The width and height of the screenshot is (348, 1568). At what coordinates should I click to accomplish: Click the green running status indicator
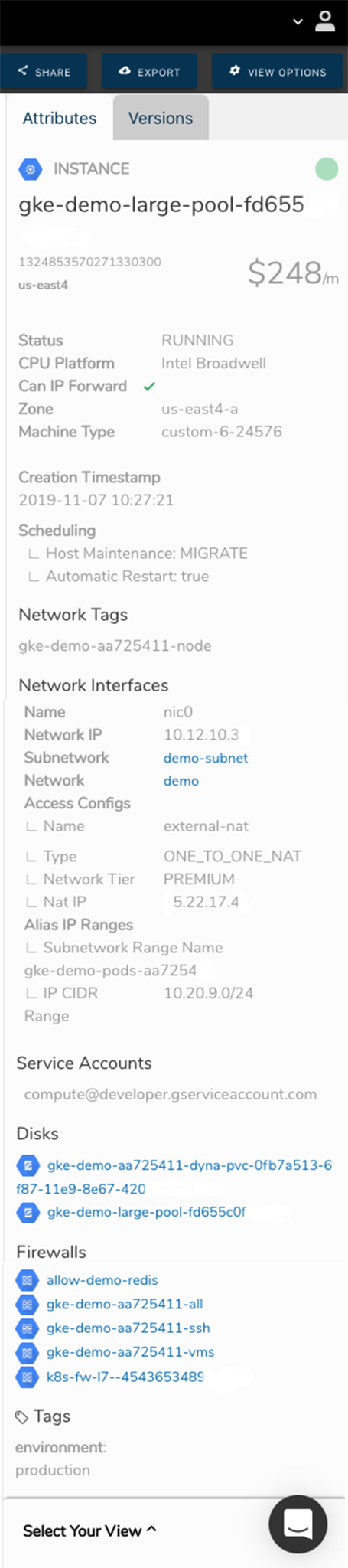coord(327,169)
